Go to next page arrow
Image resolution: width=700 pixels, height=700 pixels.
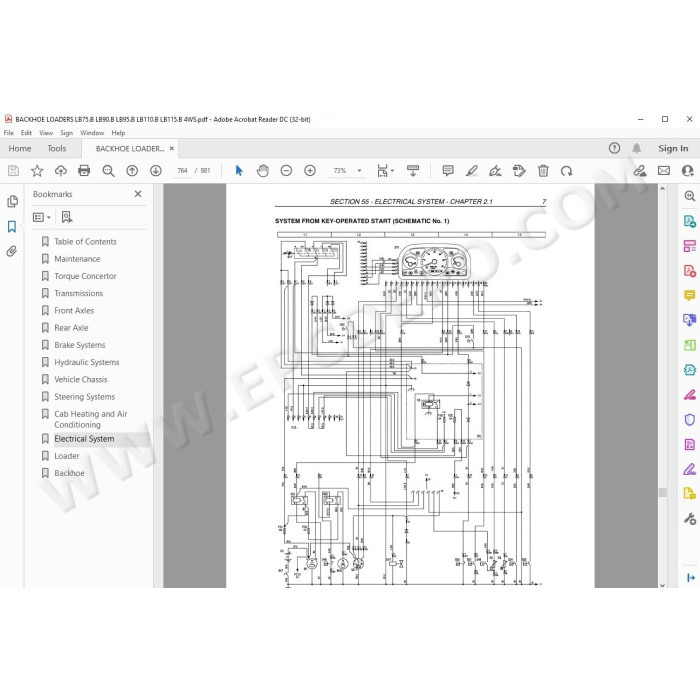click(156, 171)
